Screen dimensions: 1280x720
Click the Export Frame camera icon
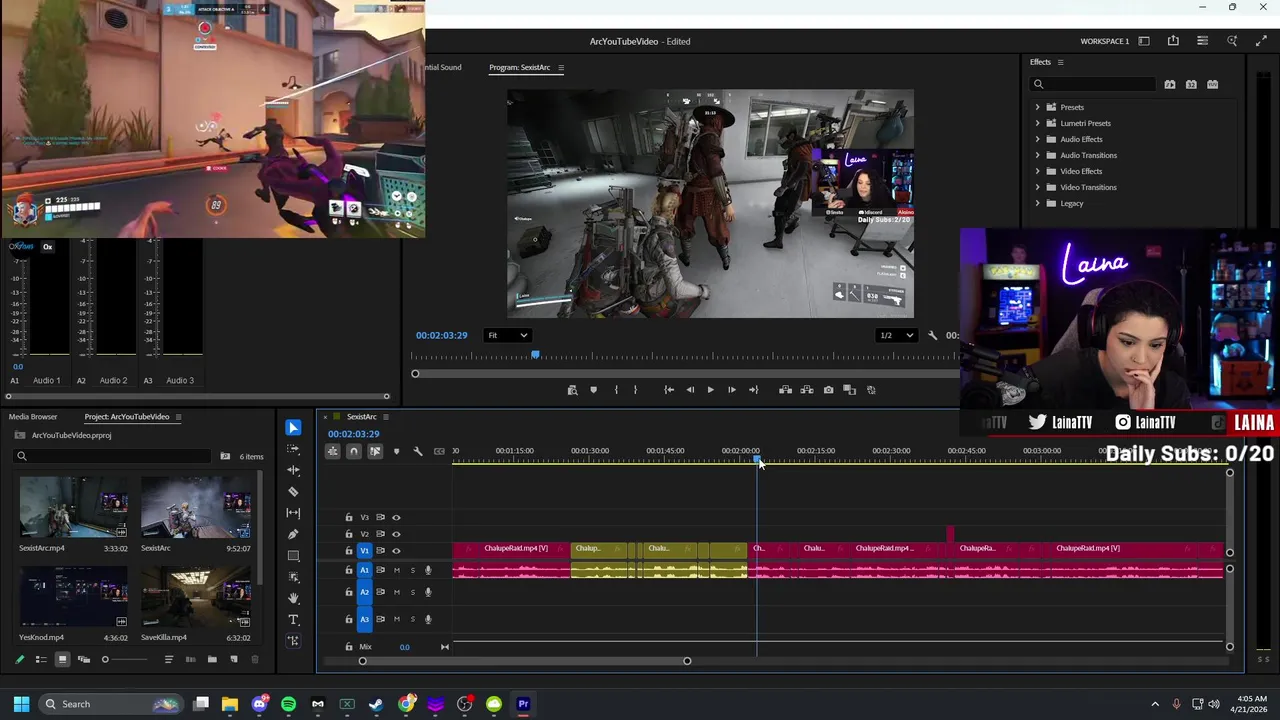(x=828, y=390)
